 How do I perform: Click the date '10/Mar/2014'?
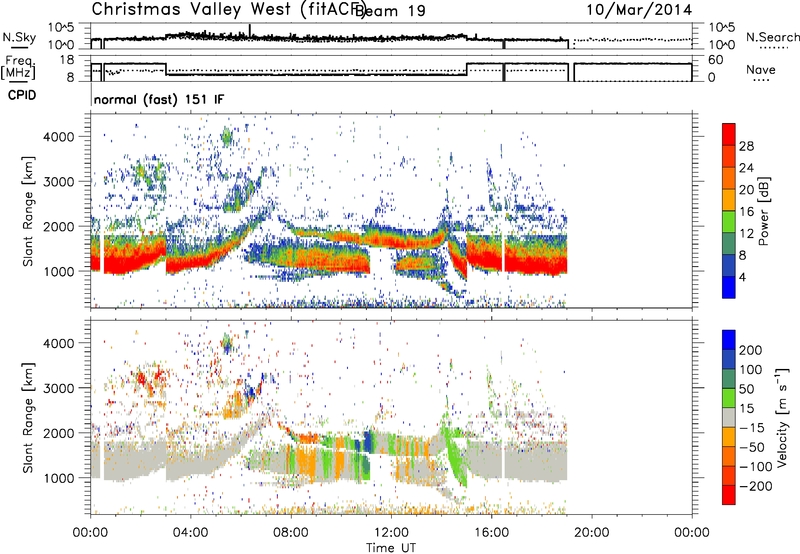click(639, 10)
